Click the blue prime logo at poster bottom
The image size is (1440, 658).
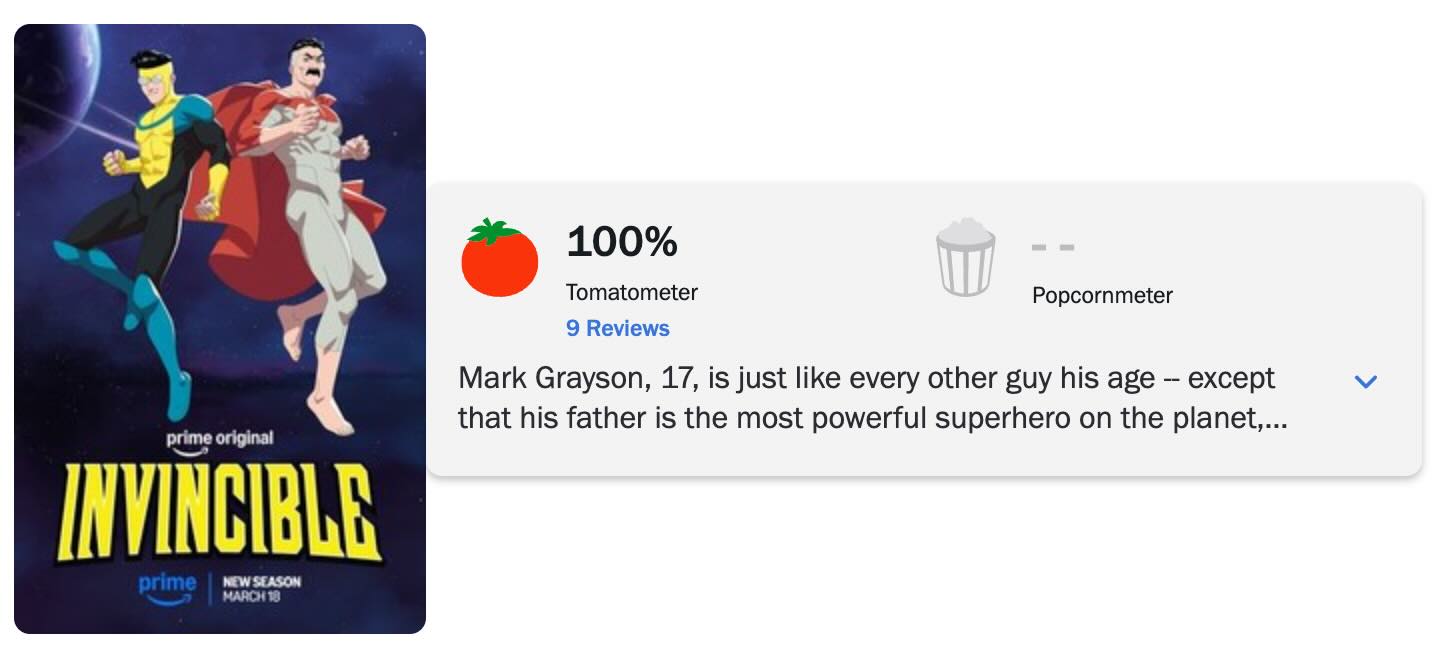point(166,586)
